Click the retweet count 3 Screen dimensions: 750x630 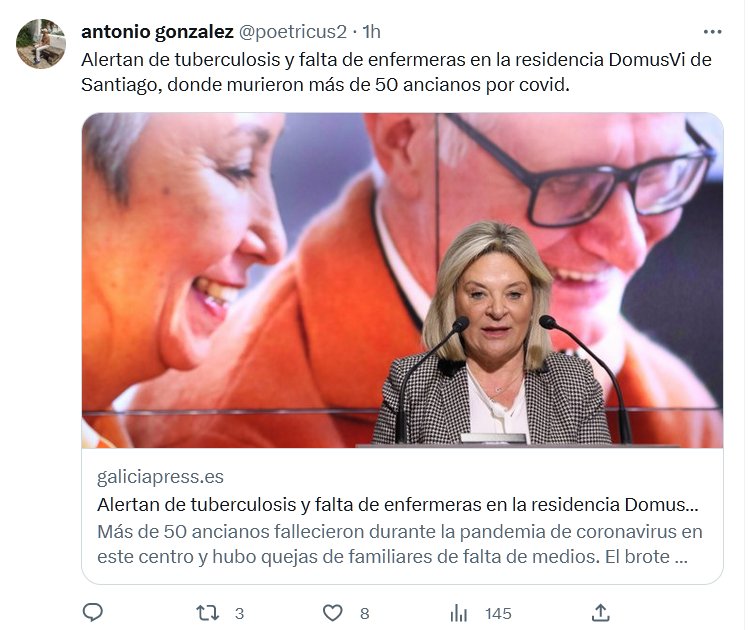239,614
